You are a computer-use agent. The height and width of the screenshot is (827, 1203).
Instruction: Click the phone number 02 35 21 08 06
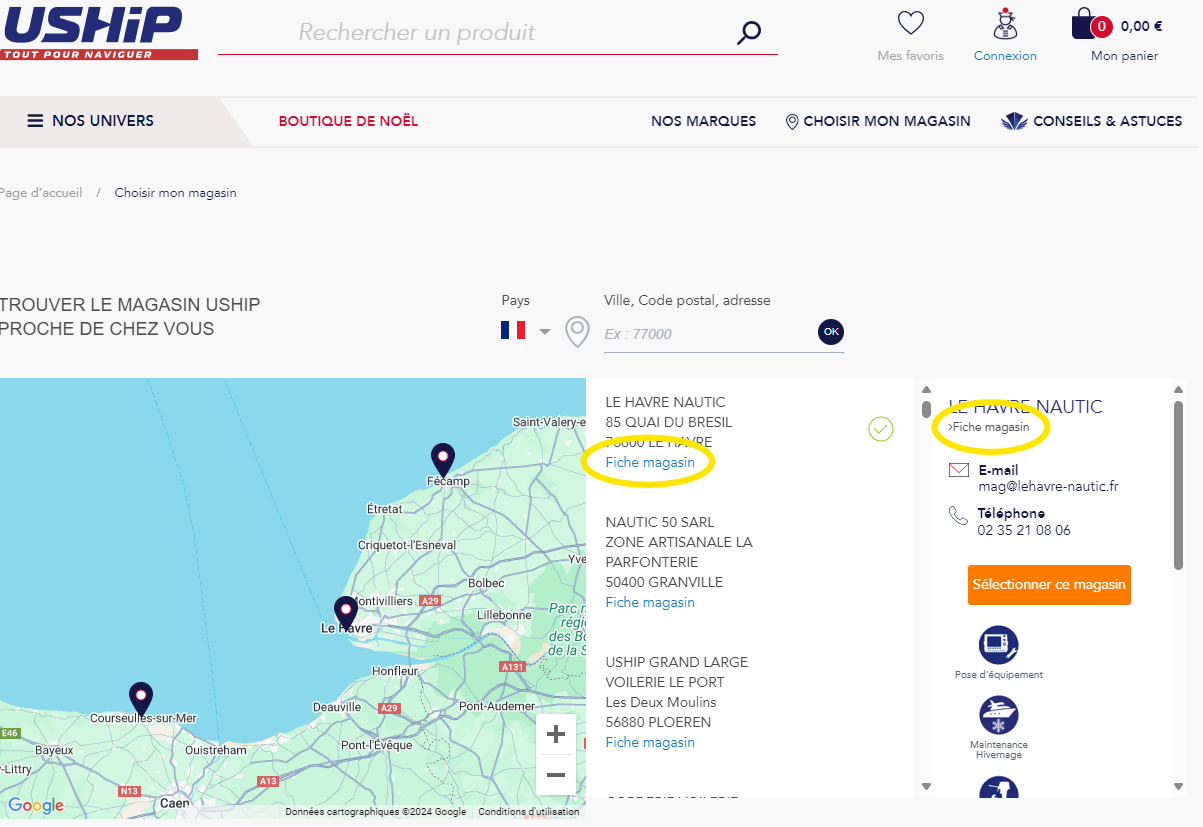1024,530
